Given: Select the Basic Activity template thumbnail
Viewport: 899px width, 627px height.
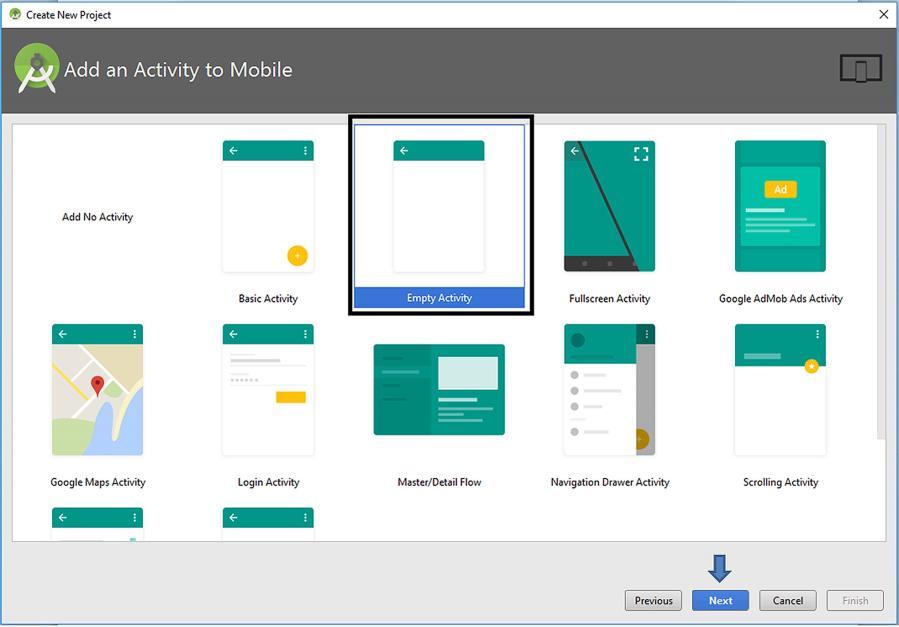Looking at the screenshot, I should 268,206.
